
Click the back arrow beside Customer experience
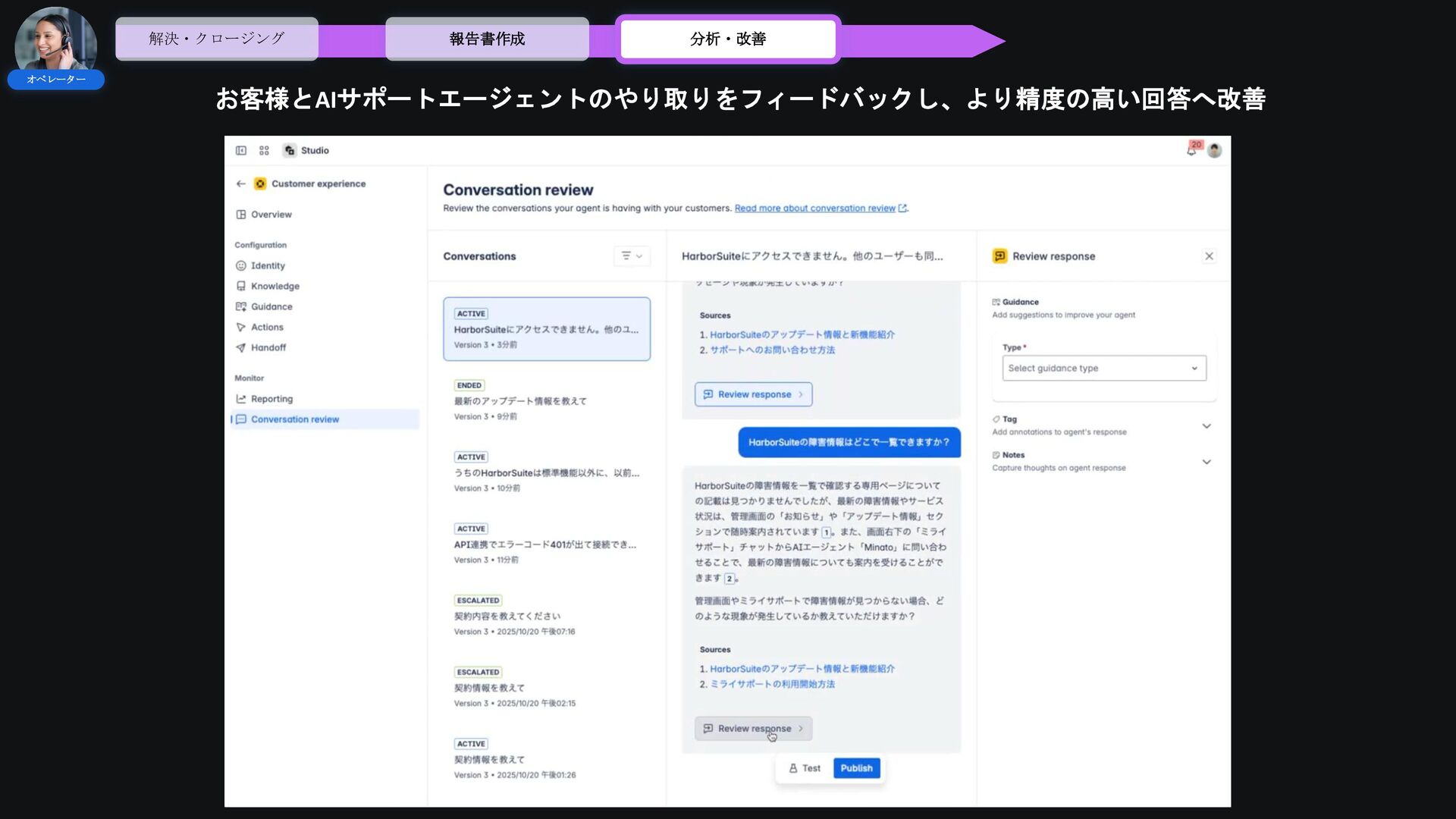pos(241,184)
